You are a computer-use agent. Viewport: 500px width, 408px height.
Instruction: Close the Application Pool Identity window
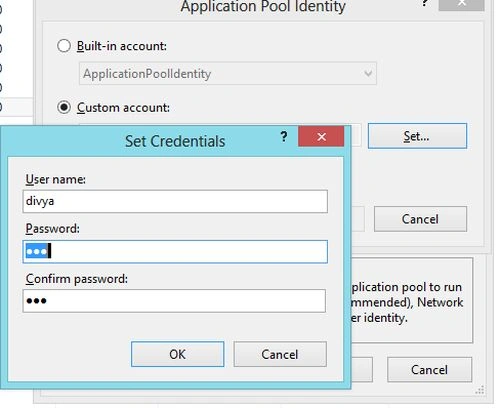pos(462,4)
